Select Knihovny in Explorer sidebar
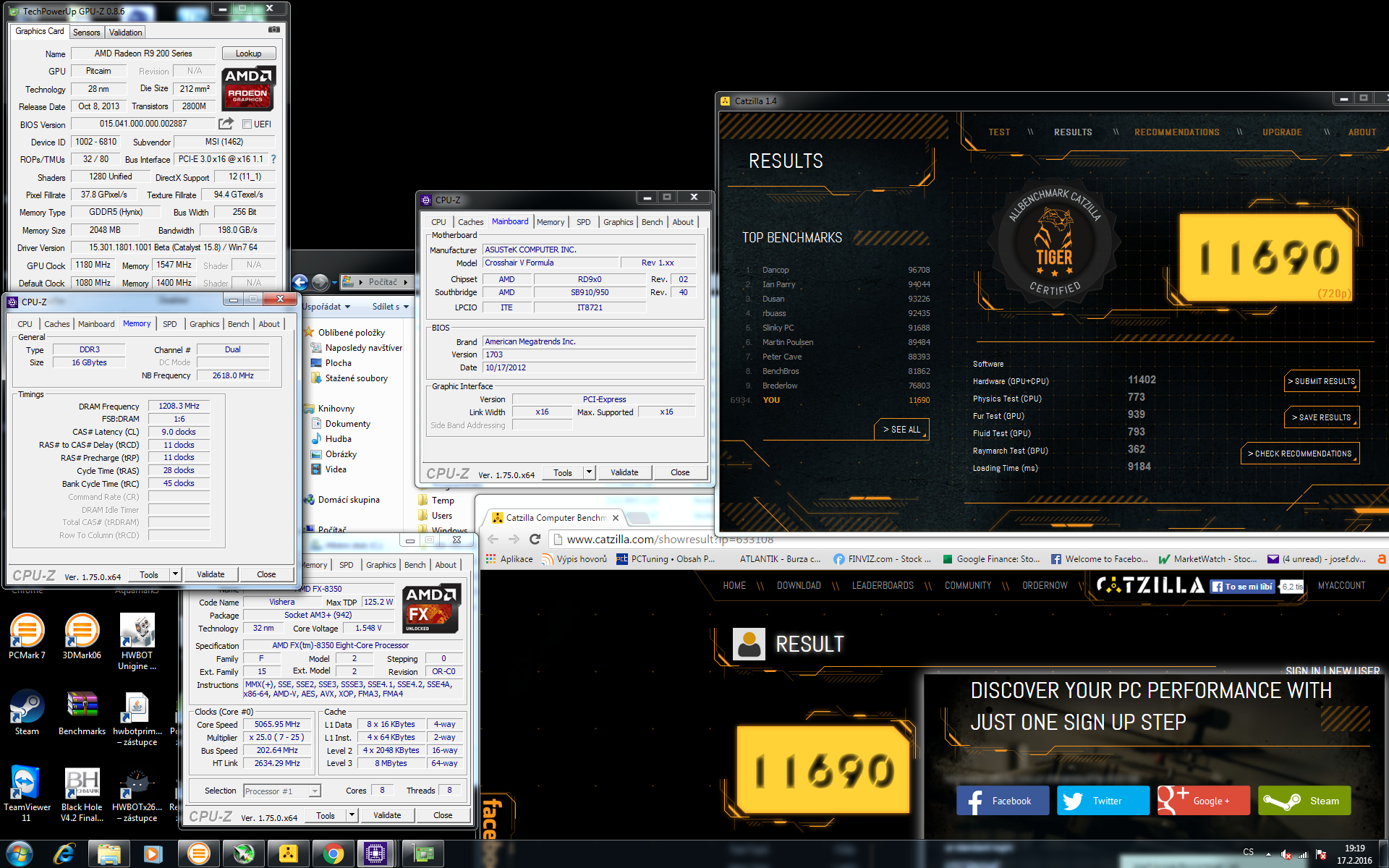Image resolution: width=1389 pixels, height=868 pixels. (336, 409)
